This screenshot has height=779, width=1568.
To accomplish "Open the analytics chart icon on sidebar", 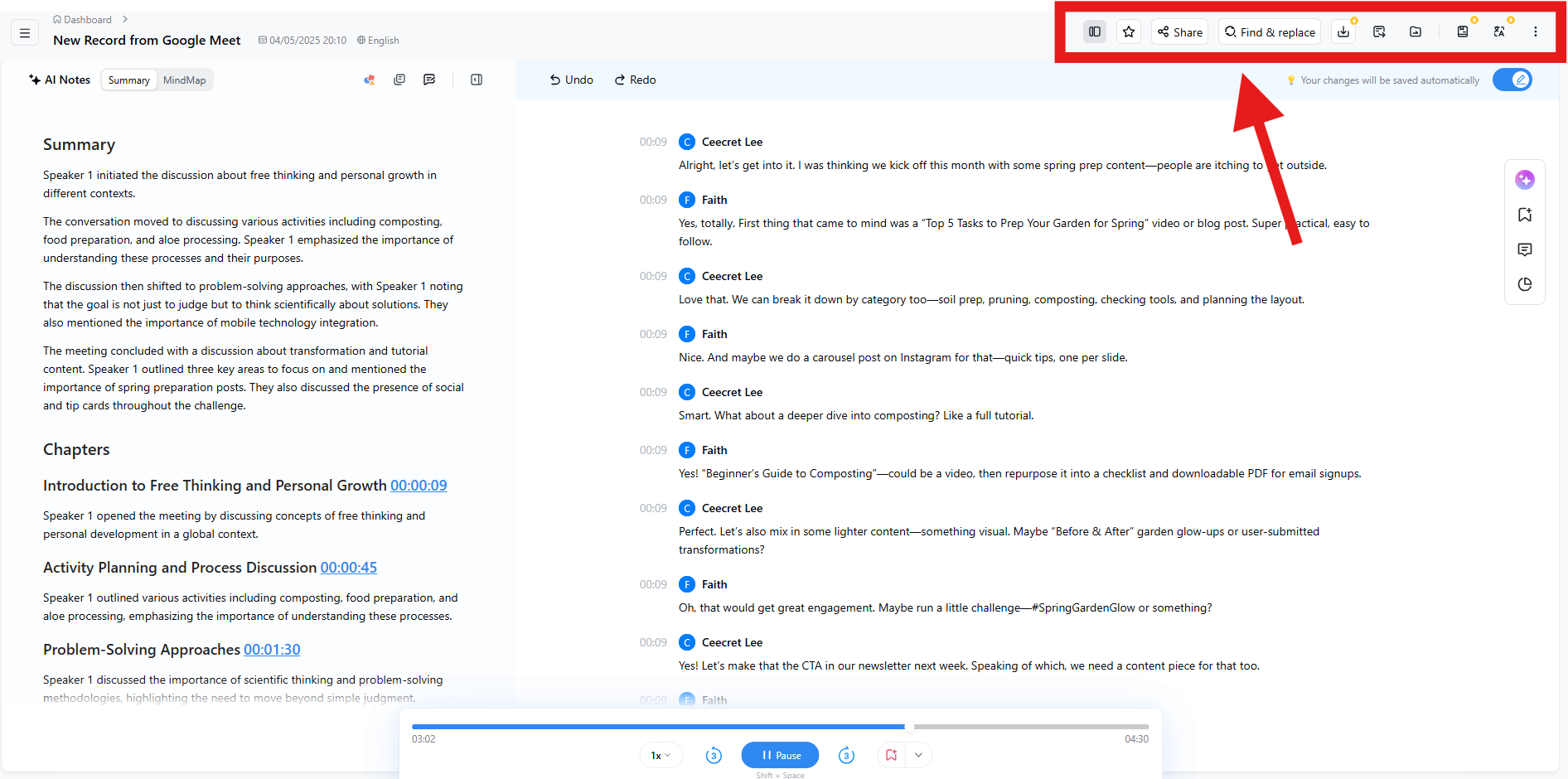I will pos(1525,284).
